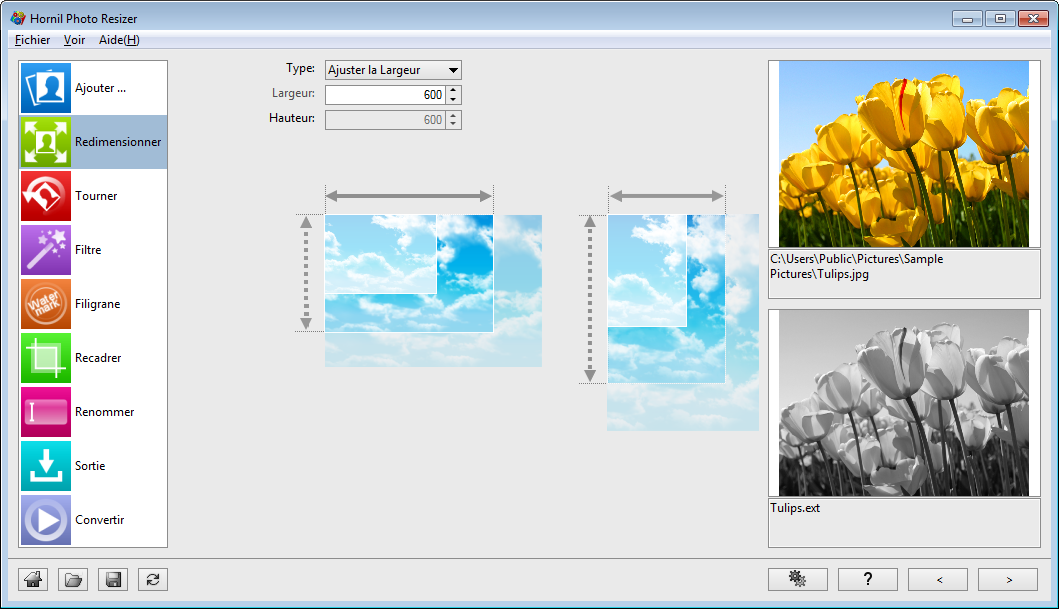This screenshot has width=1059, height=609.
Task: Click the ? help button
Action: [866, 579]
